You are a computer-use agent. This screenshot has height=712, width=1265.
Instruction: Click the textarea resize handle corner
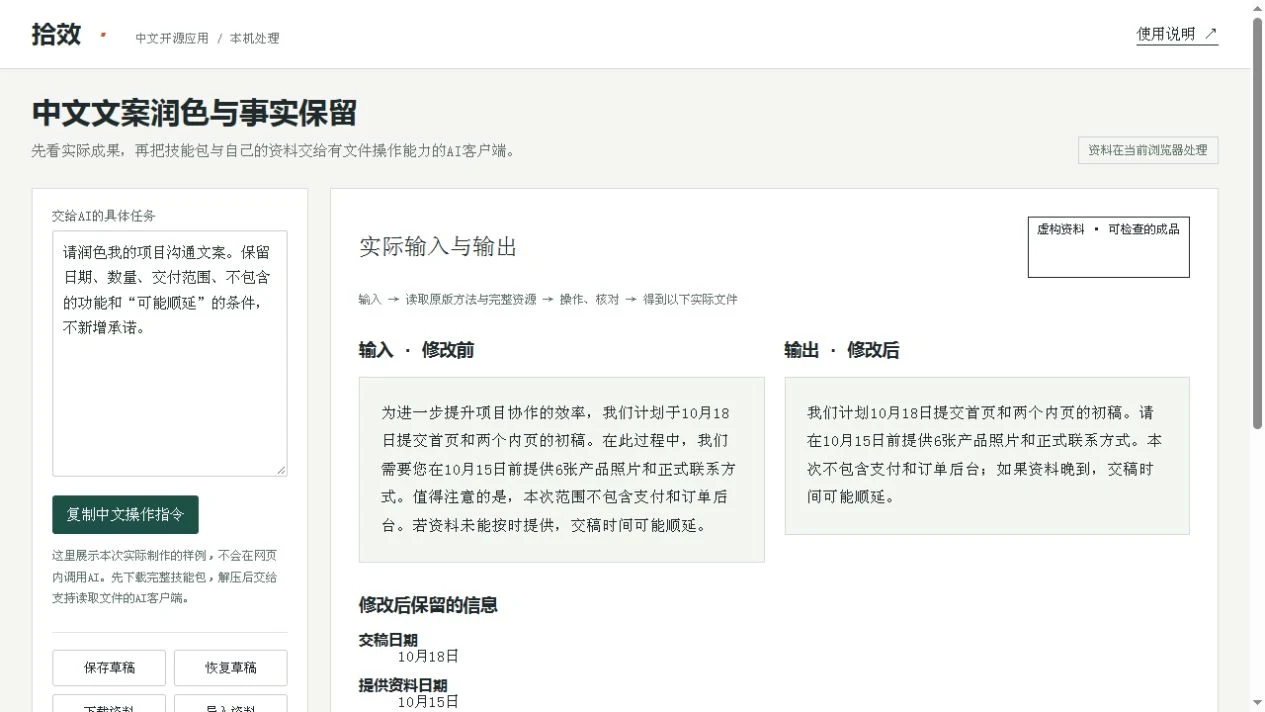coord(281,470)
